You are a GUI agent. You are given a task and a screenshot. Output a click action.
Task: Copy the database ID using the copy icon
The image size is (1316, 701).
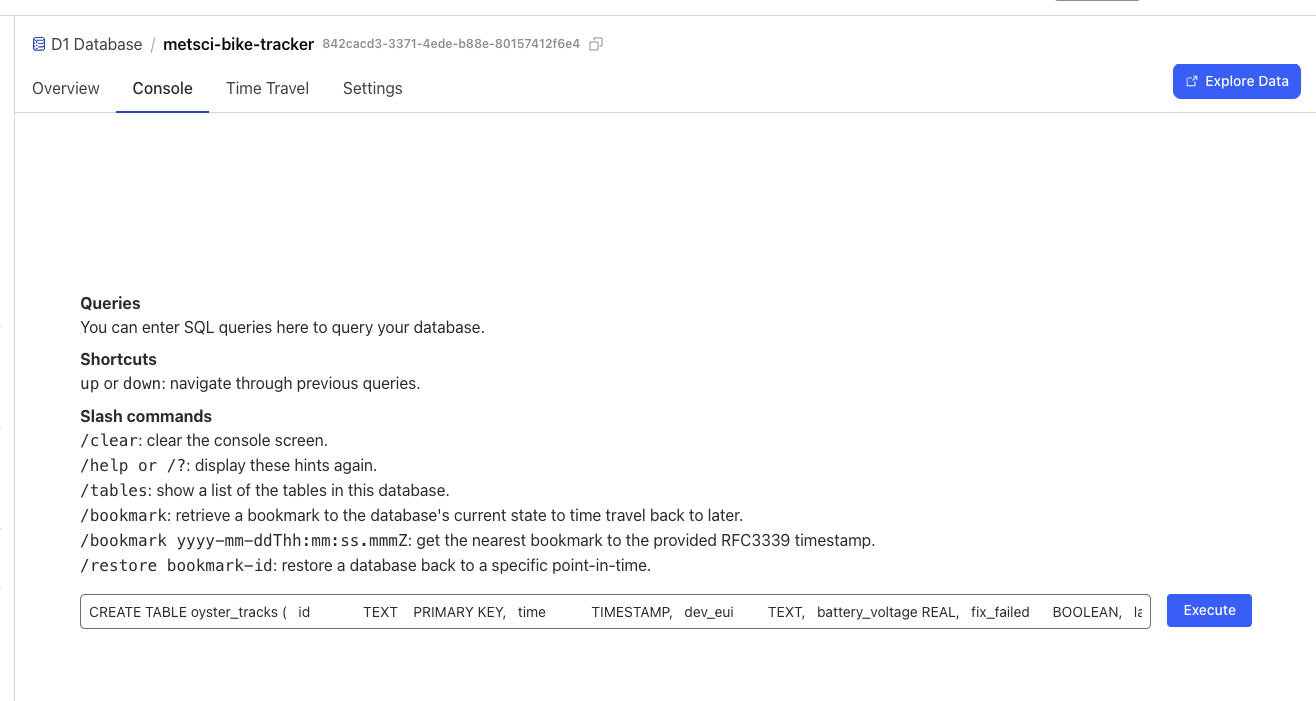(x=595, y=44)
